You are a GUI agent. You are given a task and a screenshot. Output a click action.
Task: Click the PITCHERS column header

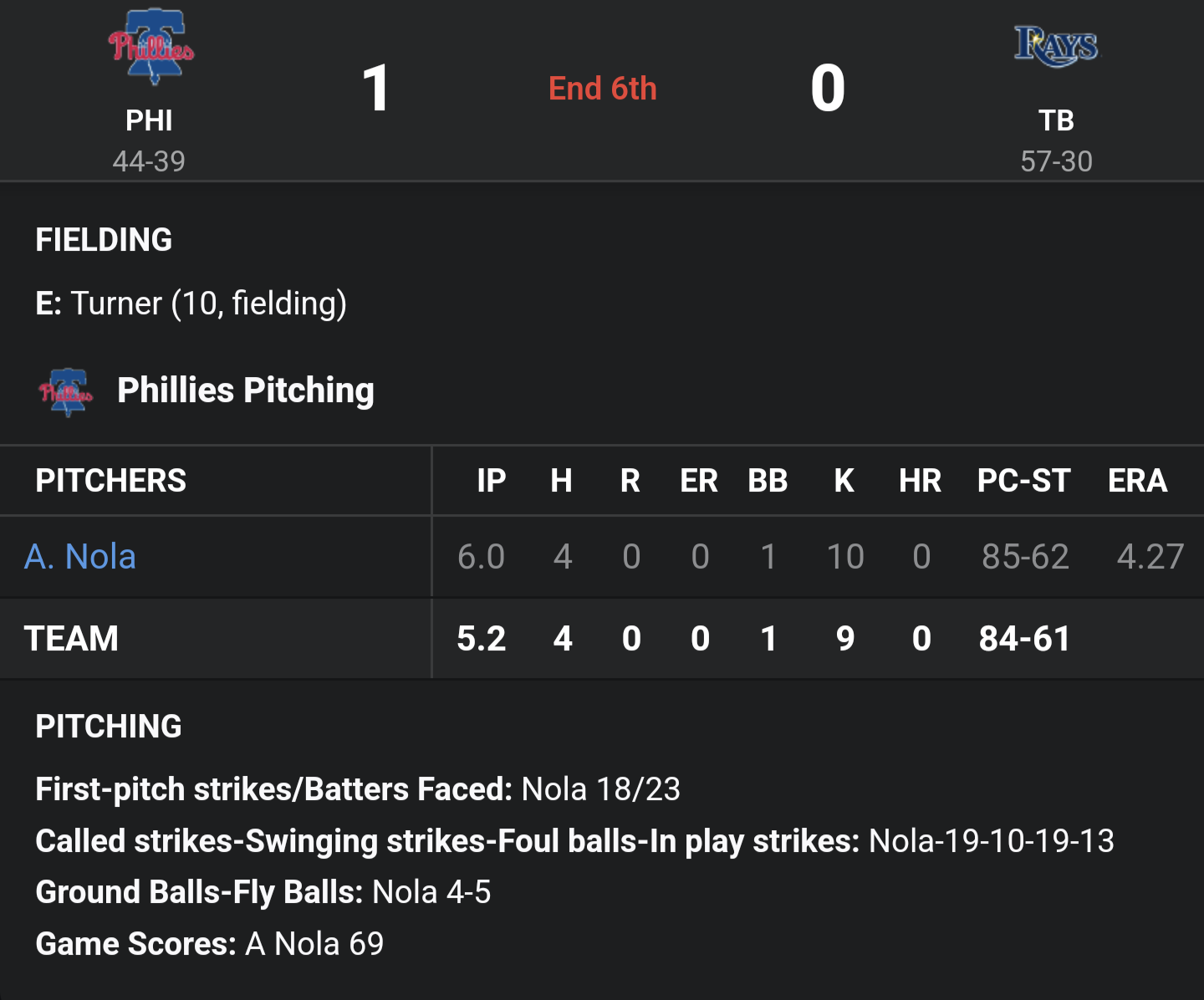(110, 481)
